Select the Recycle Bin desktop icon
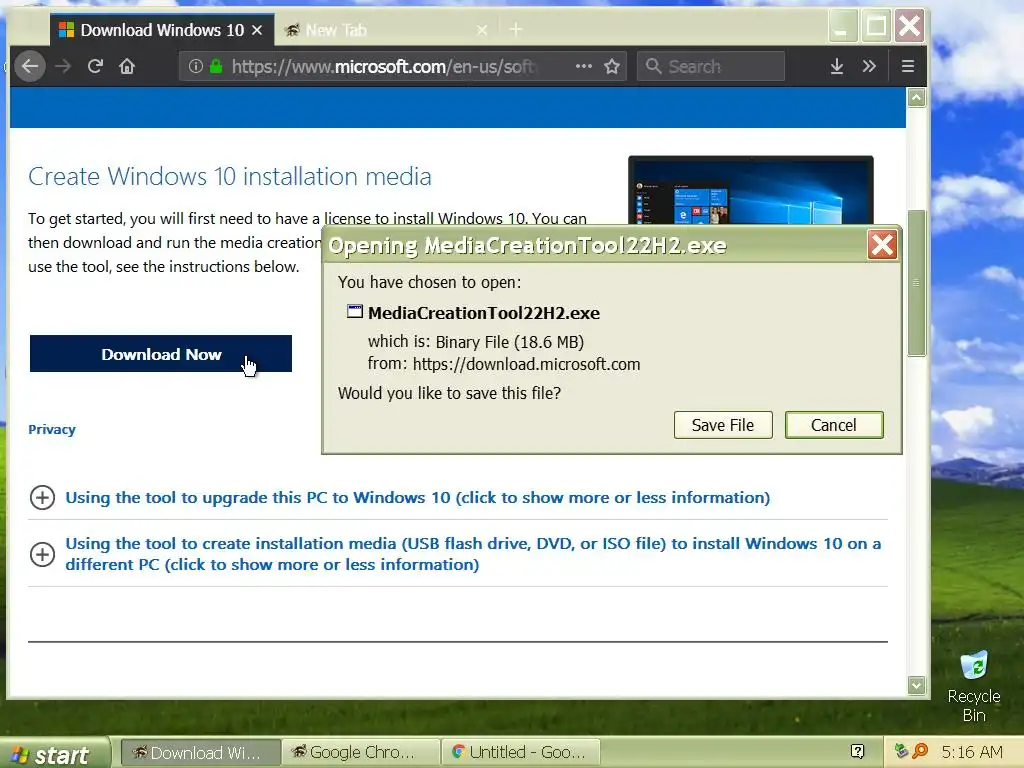 [974, 686]
